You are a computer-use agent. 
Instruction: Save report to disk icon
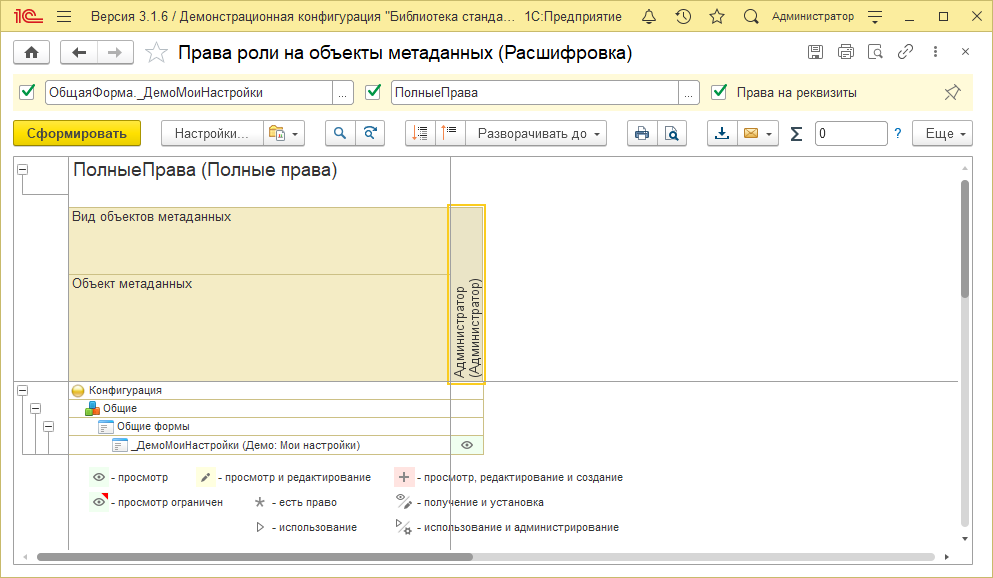[816, 52]
